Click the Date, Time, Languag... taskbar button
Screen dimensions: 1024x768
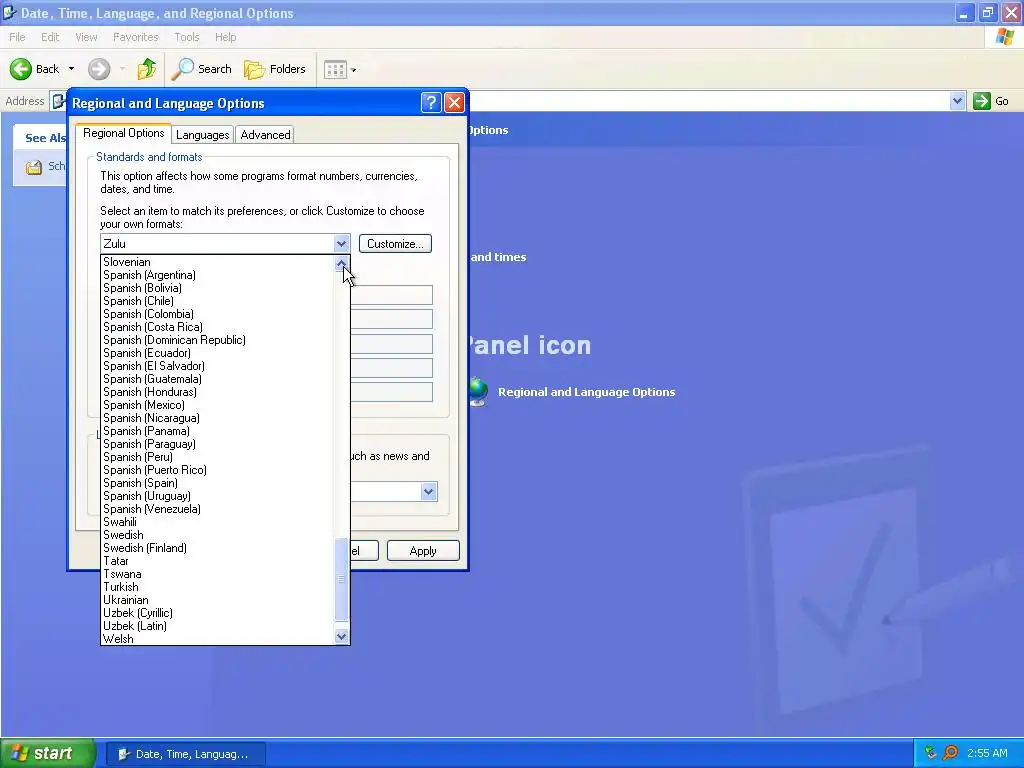click(x=185, y=754)
